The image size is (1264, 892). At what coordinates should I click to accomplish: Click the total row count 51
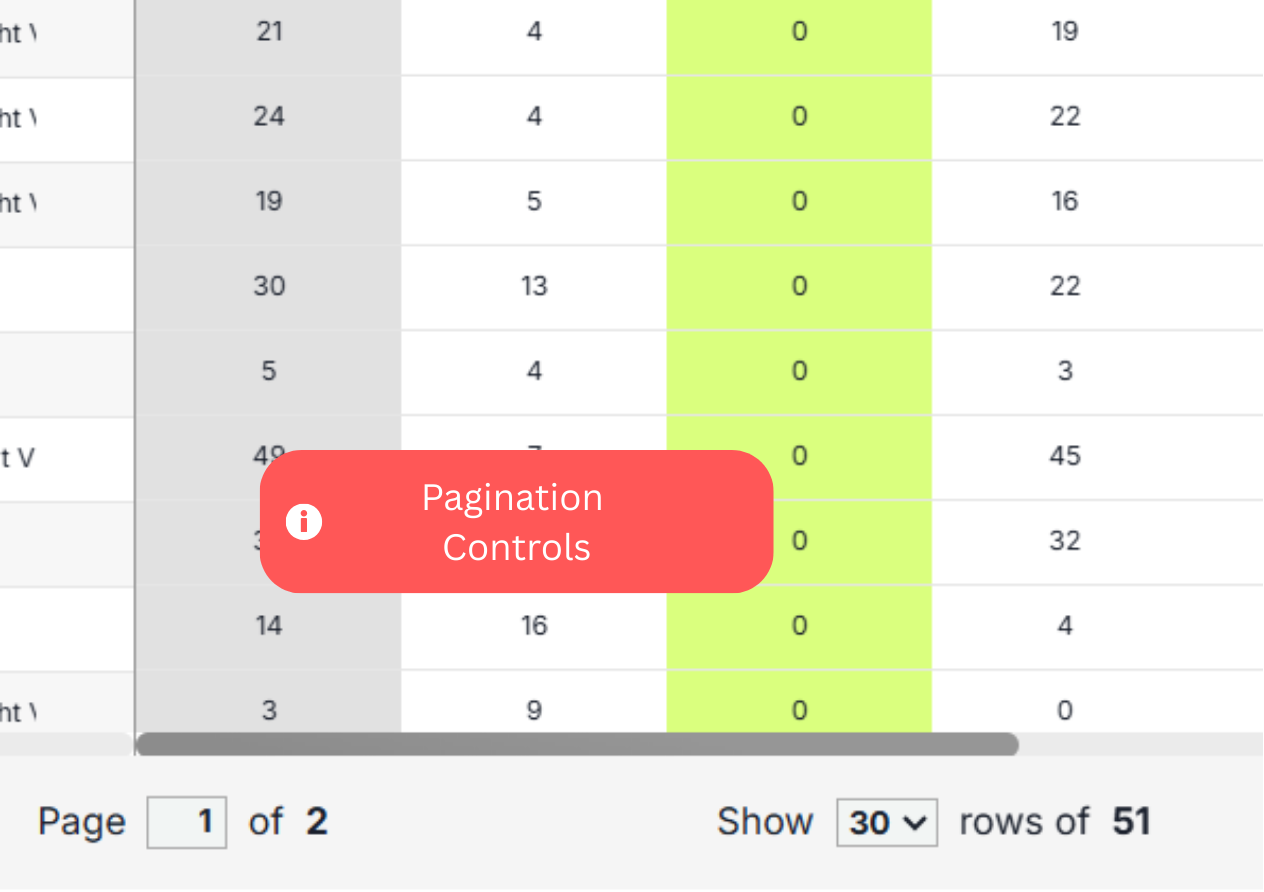tap(1131, 822)
